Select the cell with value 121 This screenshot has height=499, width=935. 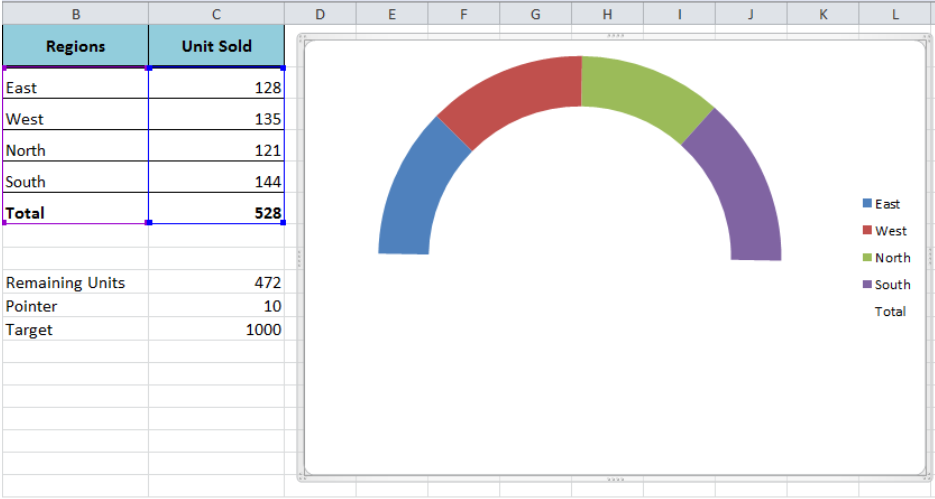tap(216, 145)
